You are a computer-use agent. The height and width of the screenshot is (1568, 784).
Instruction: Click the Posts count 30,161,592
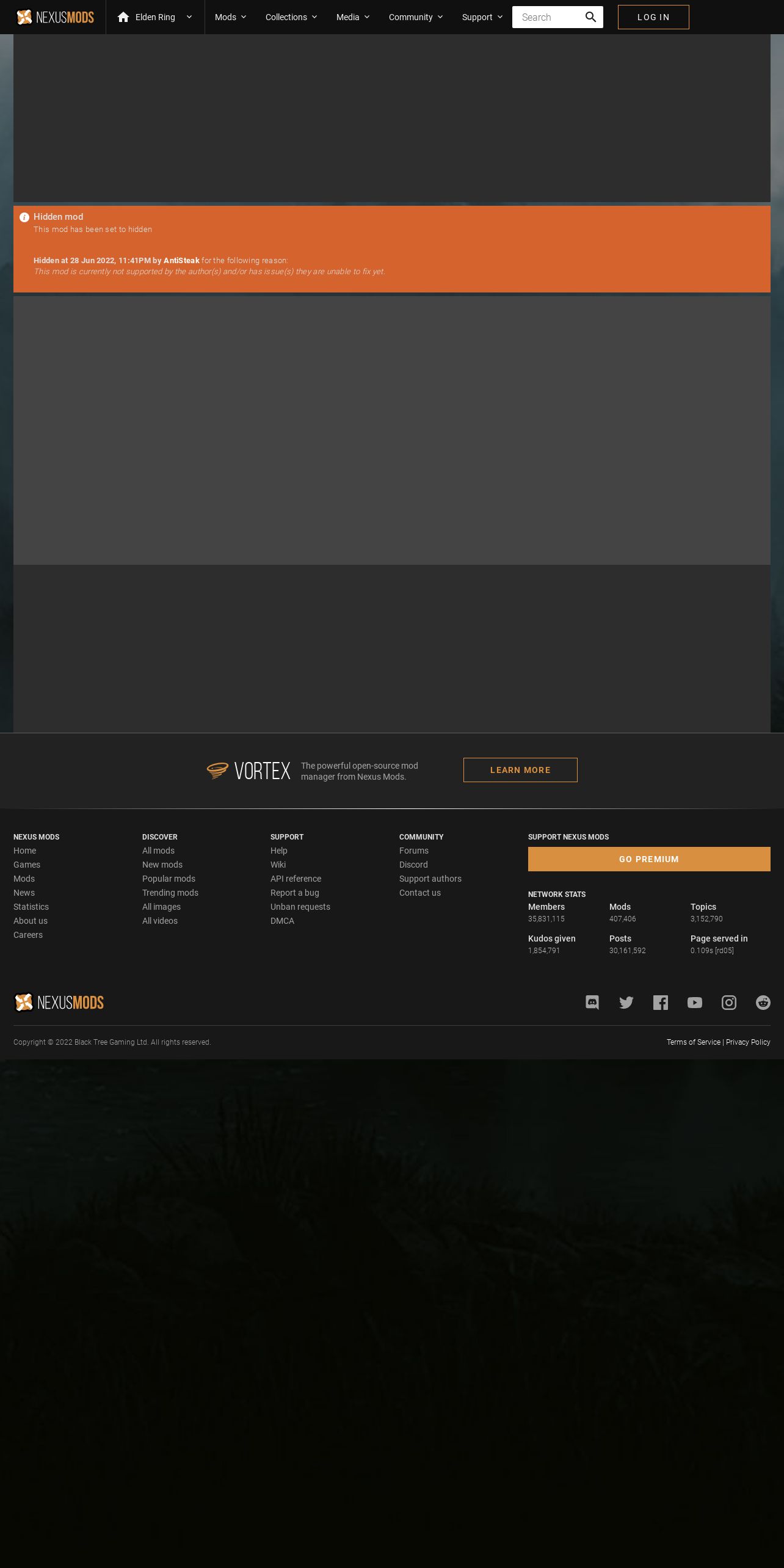pos(628,951)
